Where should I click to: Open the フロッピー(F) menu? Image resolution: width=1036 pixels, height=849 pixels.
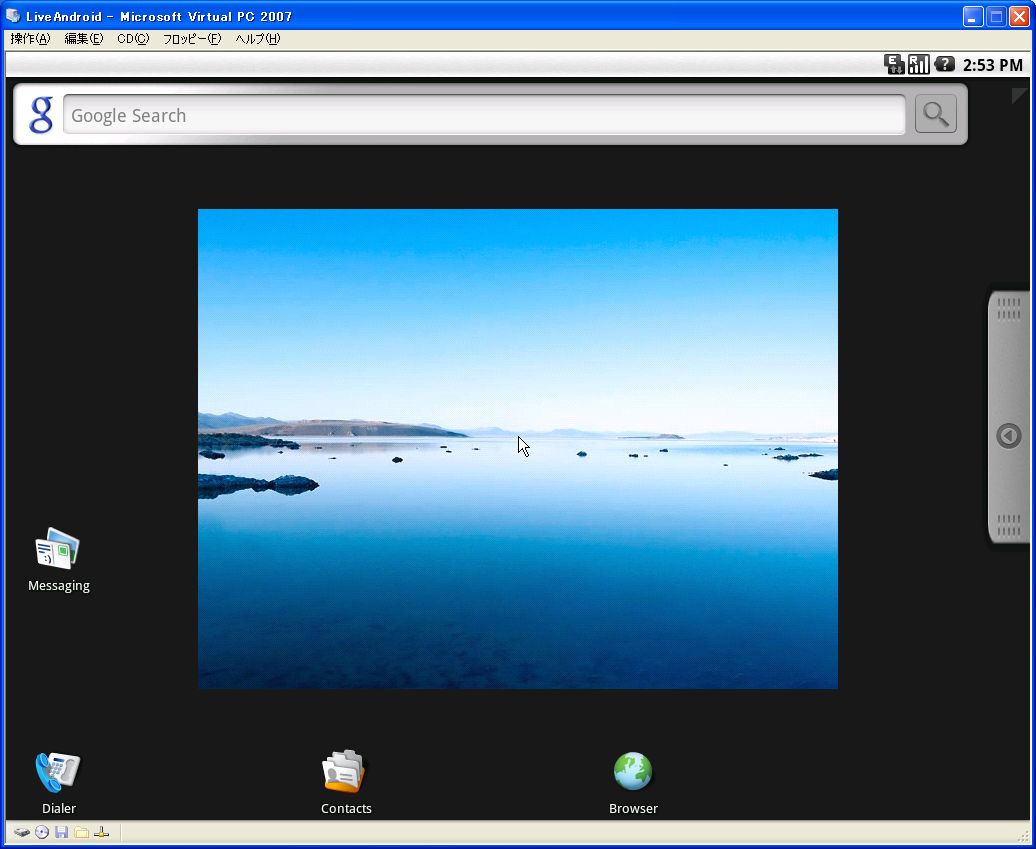point(192,39)
